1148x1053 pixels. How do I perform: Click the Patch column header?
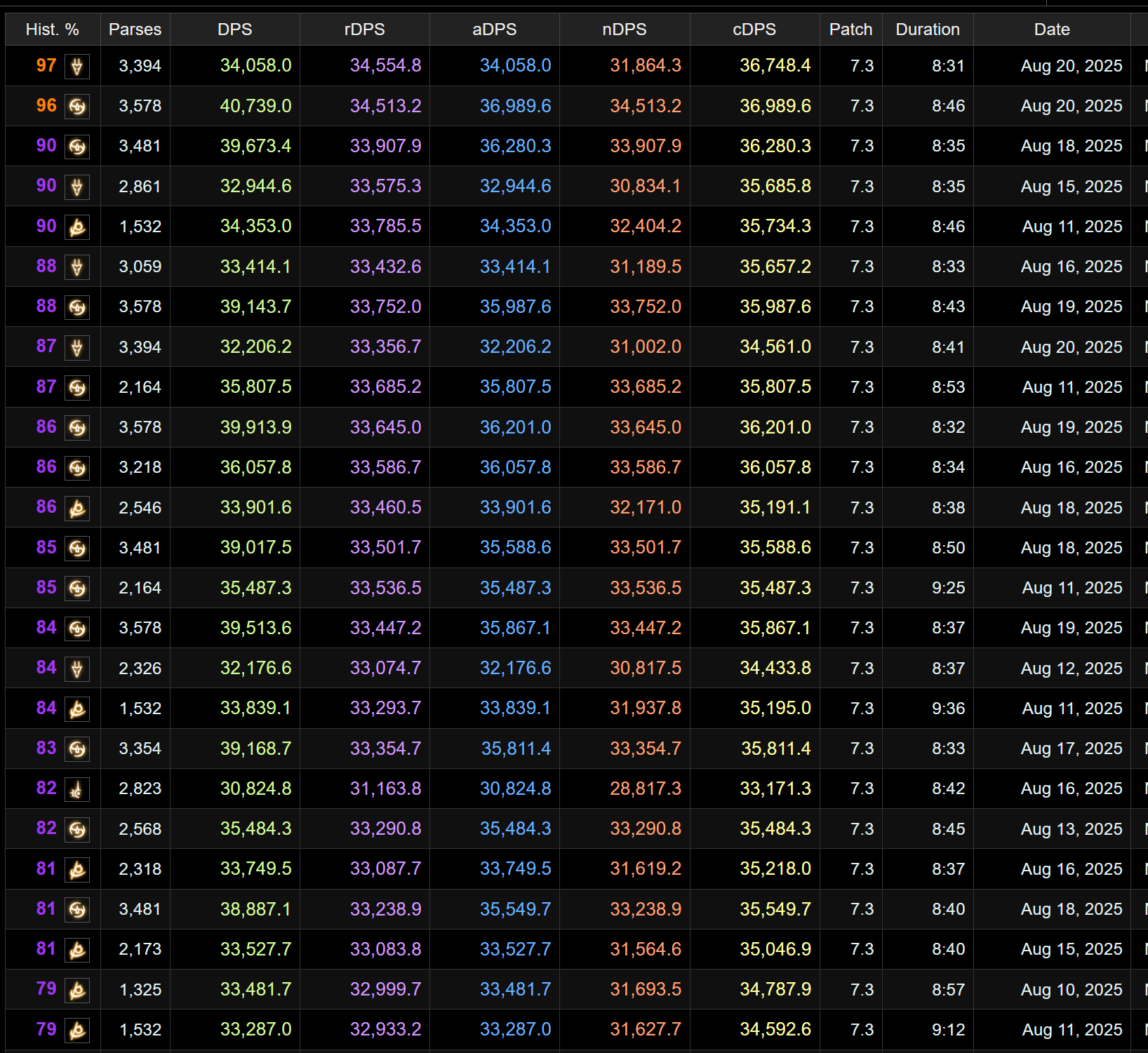click(x=851, y=29)
